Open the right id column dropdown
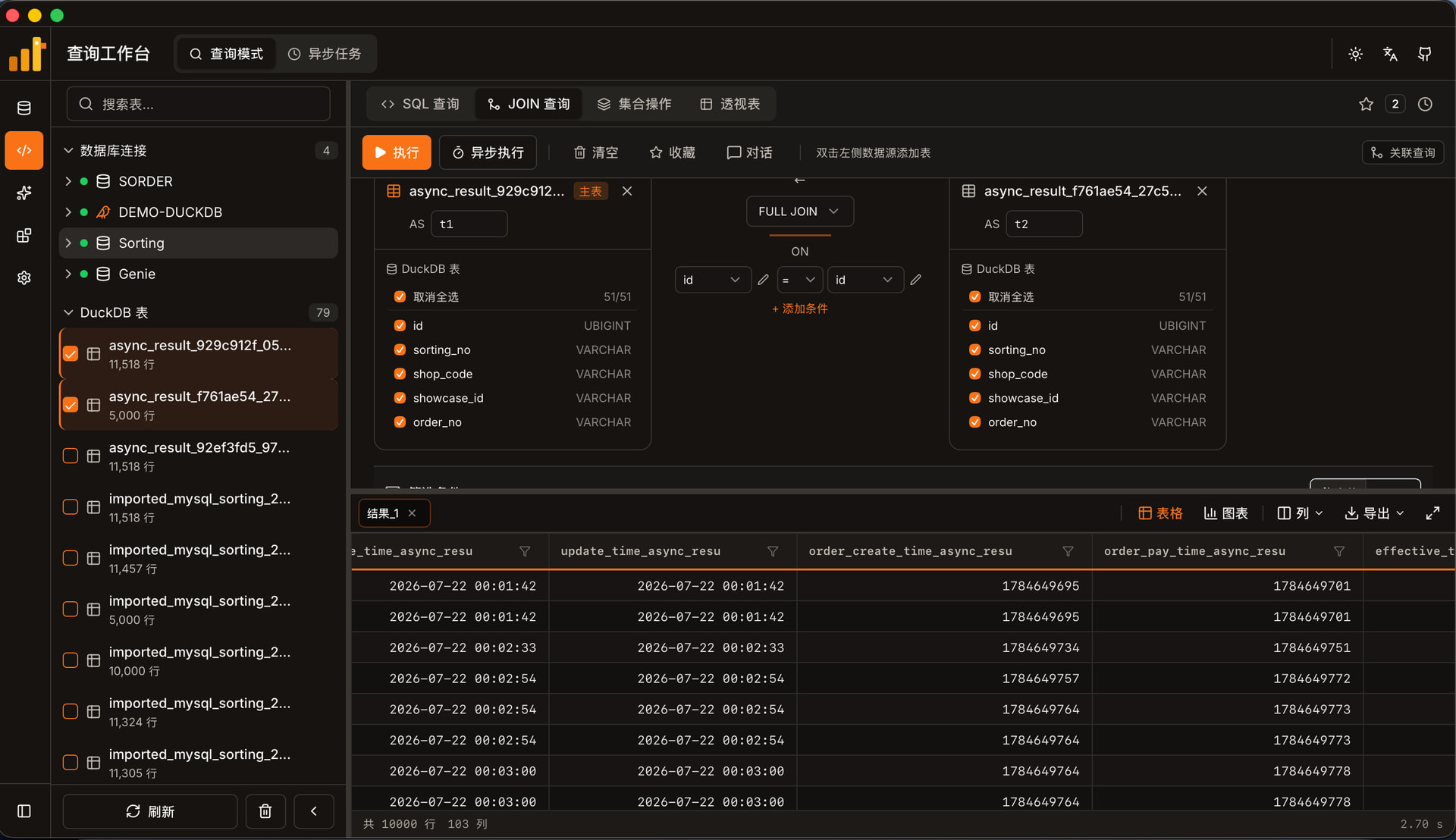Screen dimensions: 1456x840 pos(865,280)
